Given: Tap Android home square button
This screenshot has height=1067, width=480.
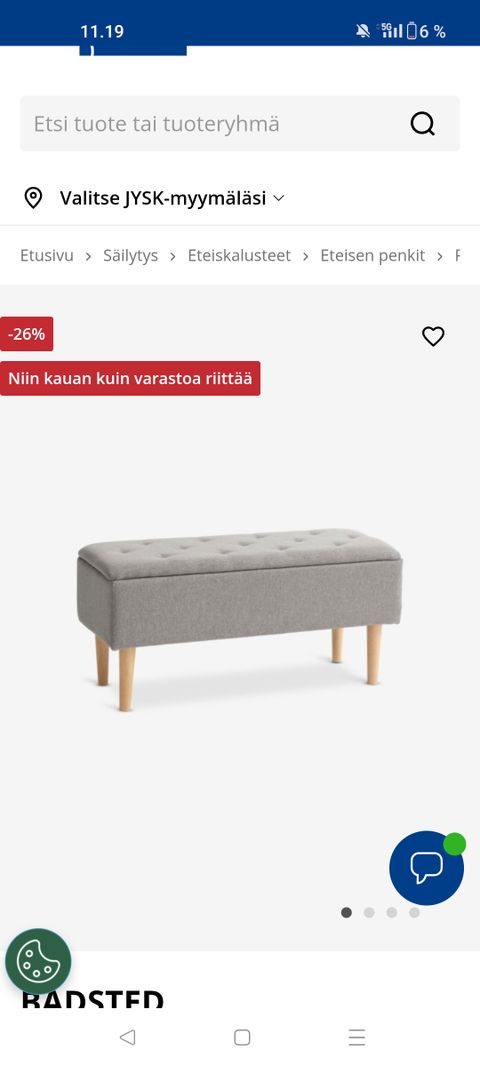Looking at the screenshot, I should pyautogui.click(x=242, y=1037).
